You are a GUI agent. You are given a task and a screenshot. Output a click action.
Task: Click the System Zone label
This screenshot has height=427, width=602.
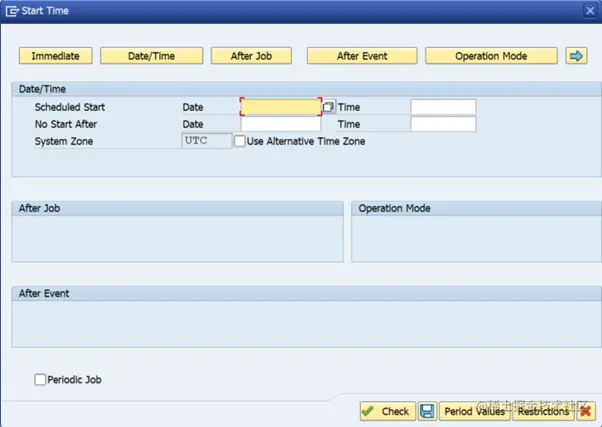click(64, 141)
